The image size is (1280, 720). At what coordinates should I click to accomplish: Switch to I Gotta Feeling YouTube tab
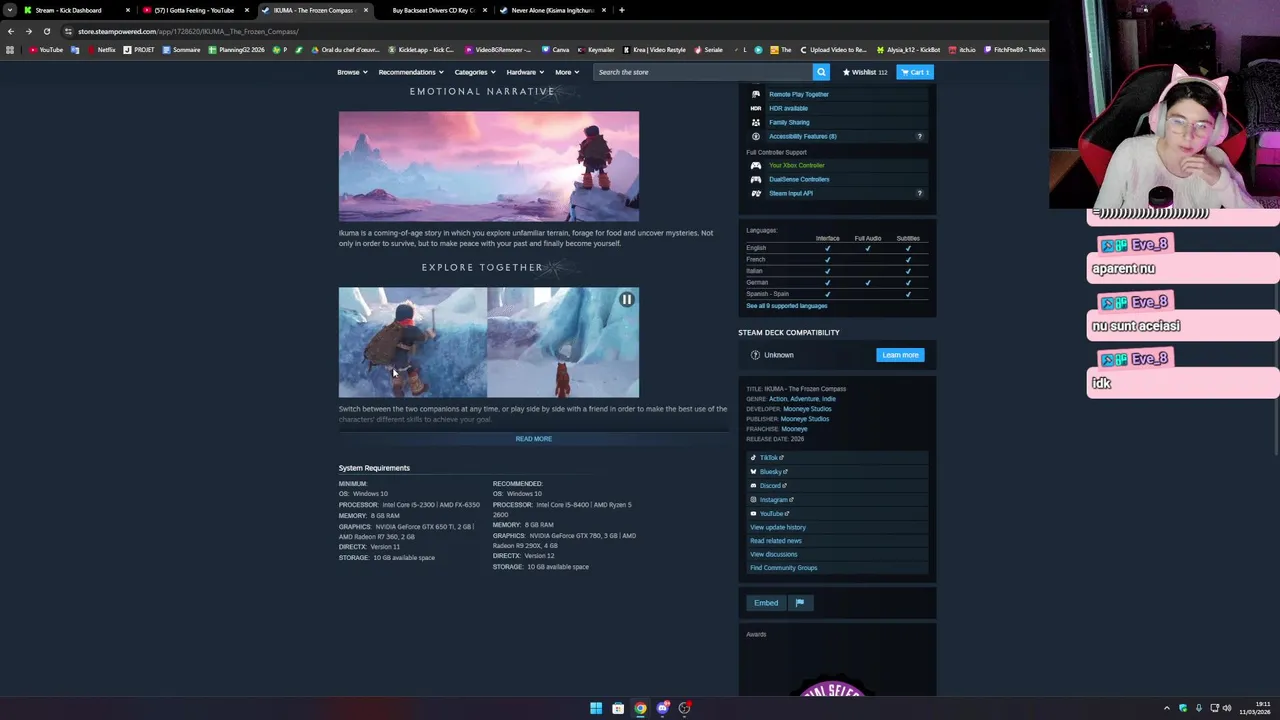194,10
